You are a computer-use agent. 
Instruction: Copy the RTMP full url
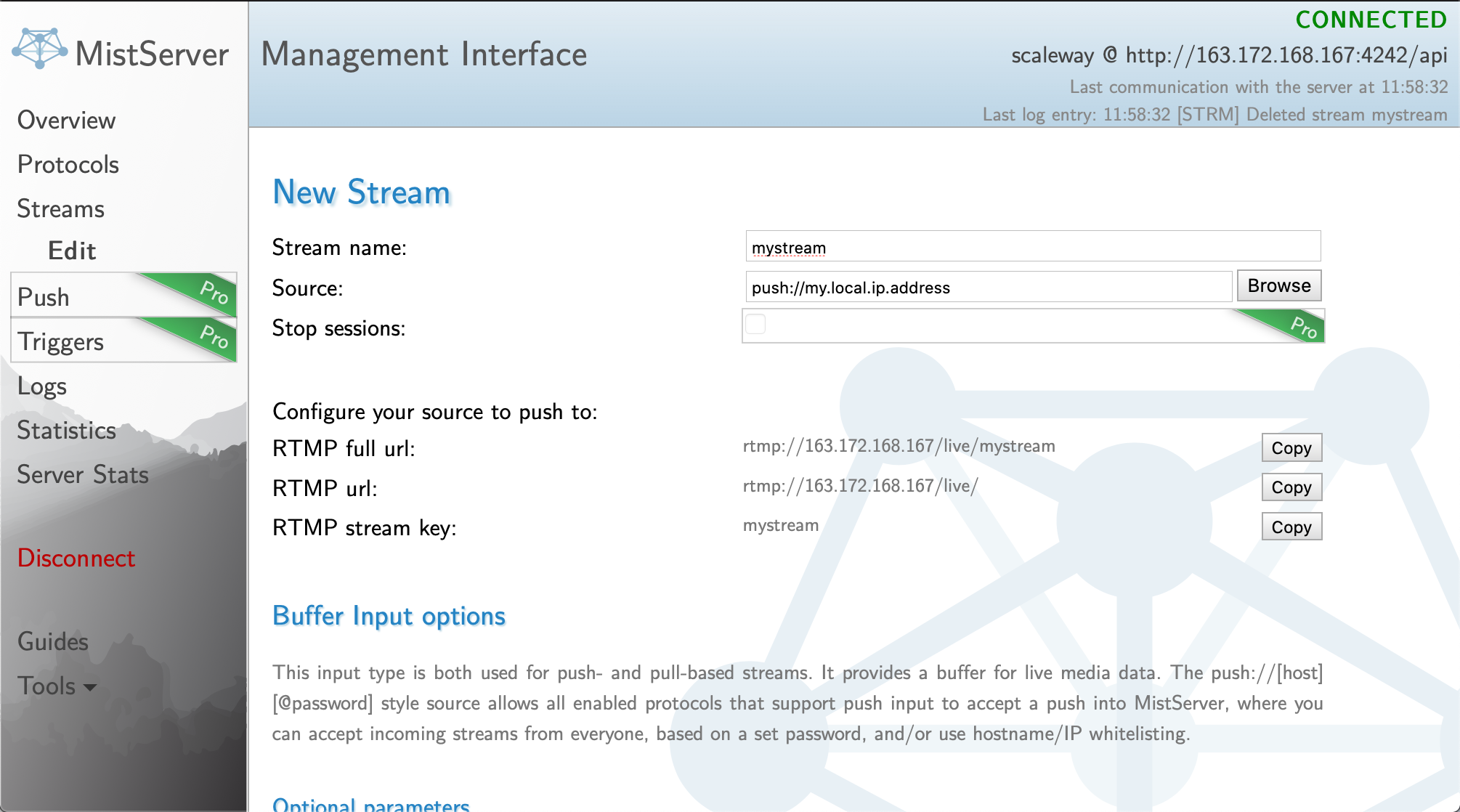(x=1291, y=448)
